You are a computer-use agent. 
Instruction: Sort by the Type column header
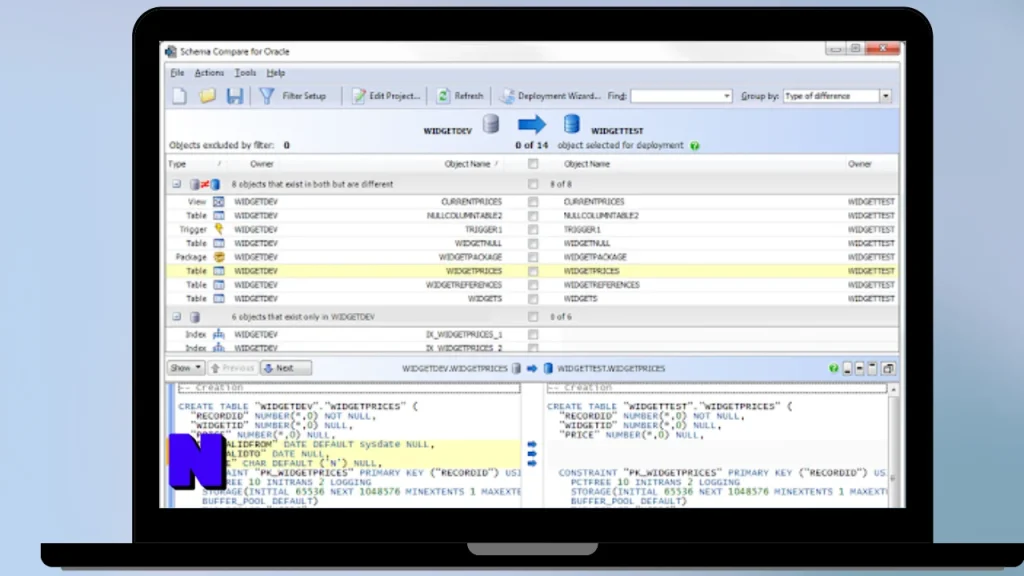[x=177, y=164]
